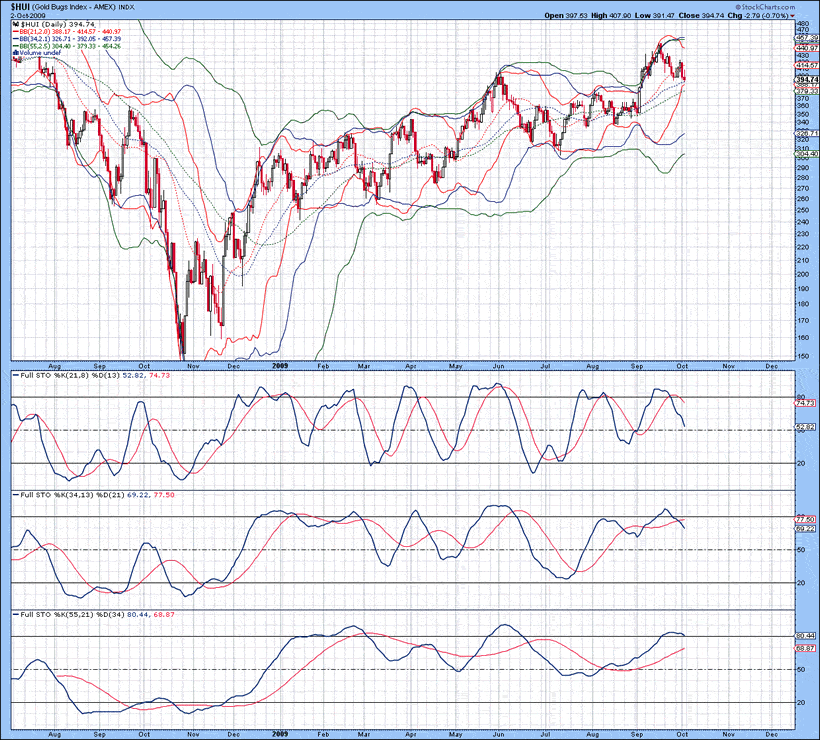Click the 74.73 stochastic value tag

coord(806,402)
